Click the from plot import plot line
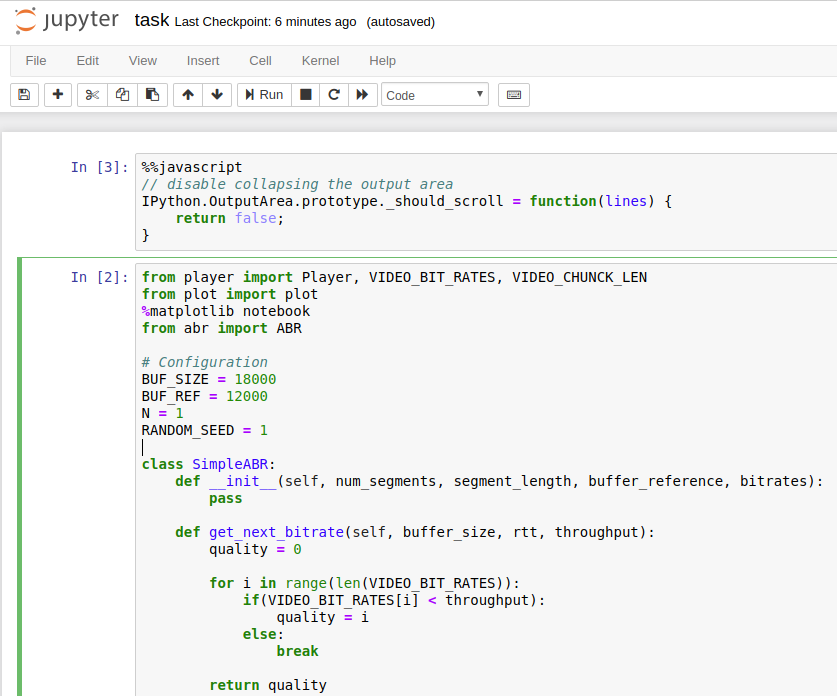 click(230, 294)
